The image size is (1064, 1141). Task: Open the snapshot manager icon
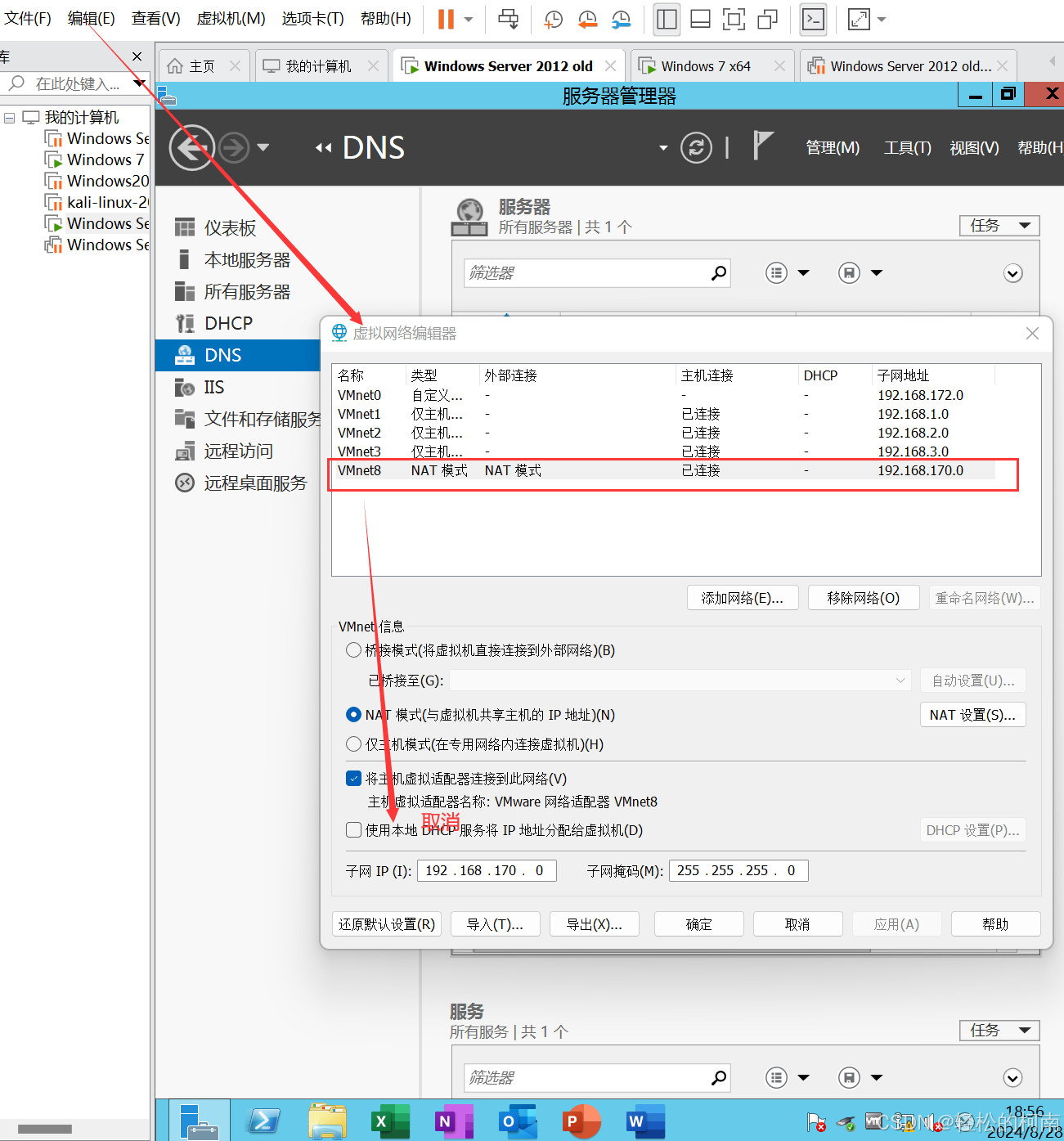pyautogui.click(x=621, y=19)
